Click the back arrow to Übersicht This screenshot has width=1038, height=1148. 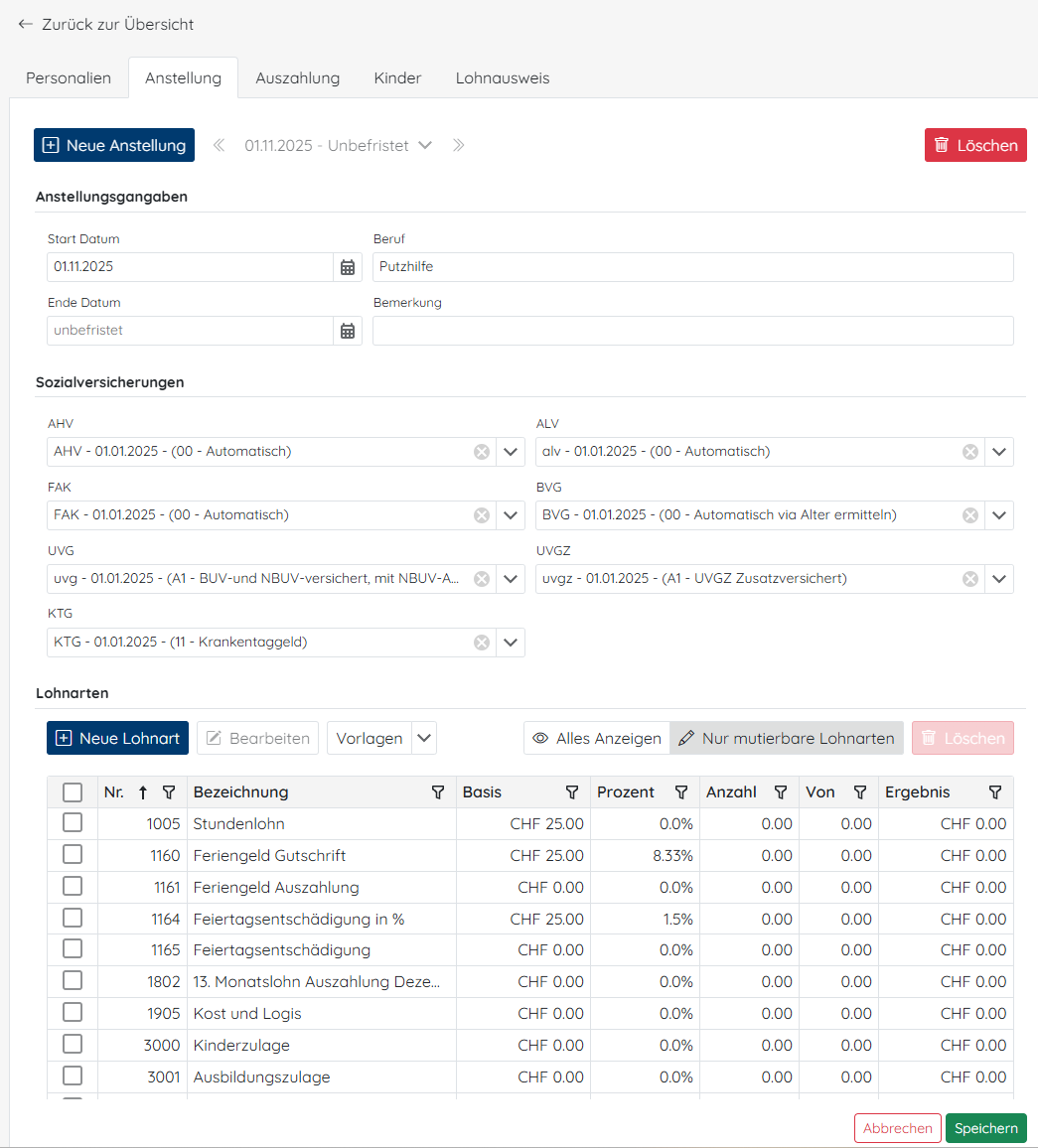[x=25, y=24]
